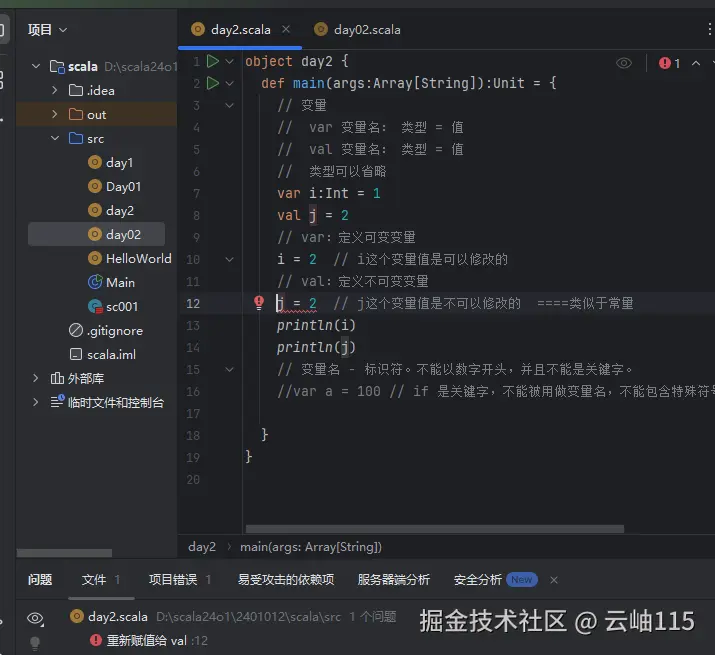Click the scala root module icon
Viewport: 715px width, 655px height.
pyautogui.click(x=57, y=67)
